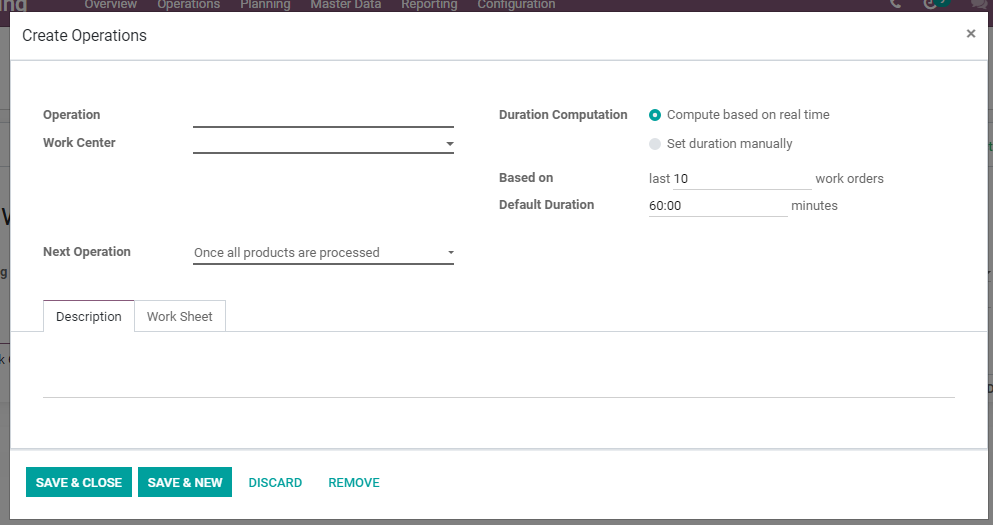The image size is (993, 525).
Task: Click the Remove button
Action: point(354,483)
